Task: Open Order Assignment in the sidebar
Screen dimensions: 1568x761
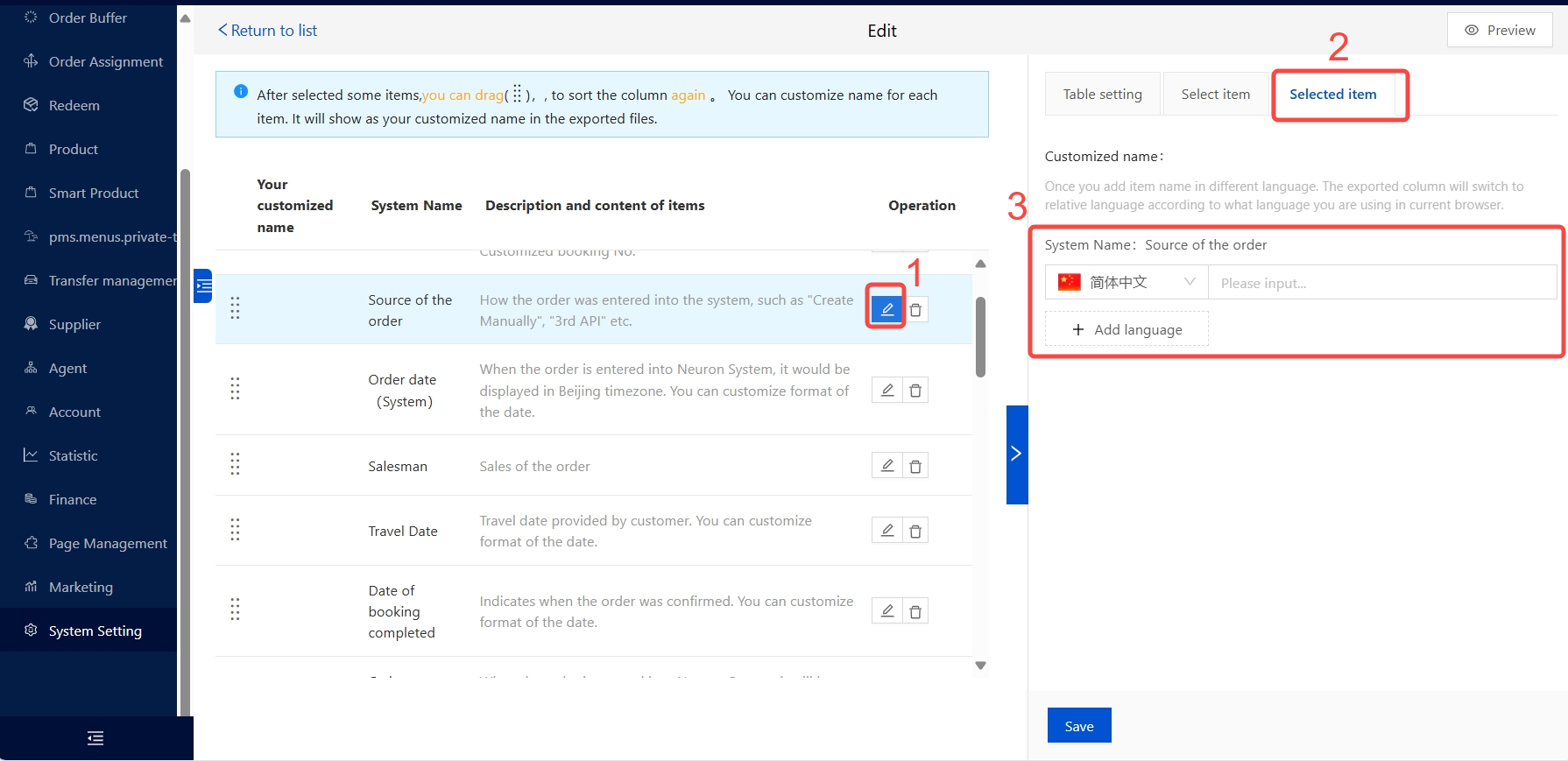Action: pos(105,61)
